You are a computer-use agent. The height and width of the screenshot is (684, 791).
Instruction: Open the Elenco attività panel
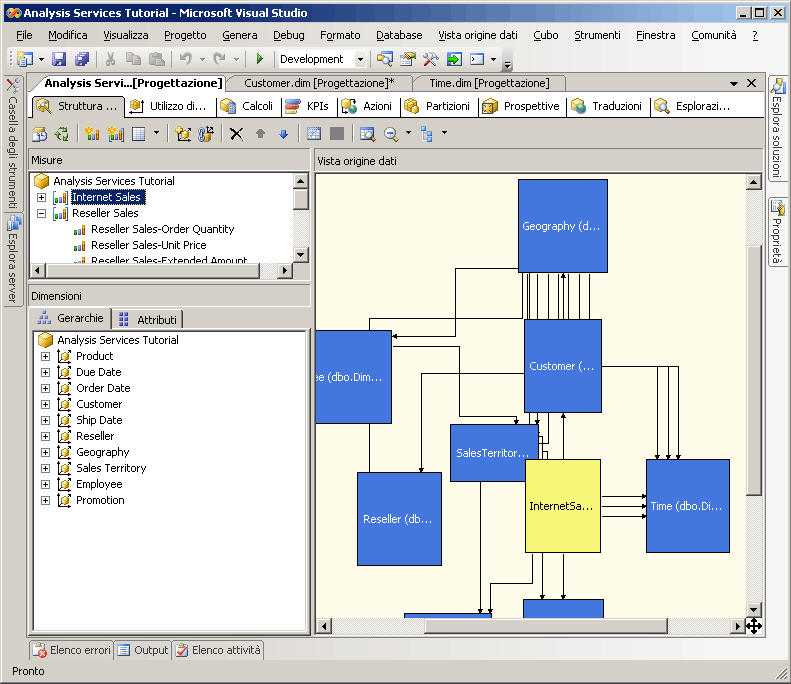coord(218,650)
